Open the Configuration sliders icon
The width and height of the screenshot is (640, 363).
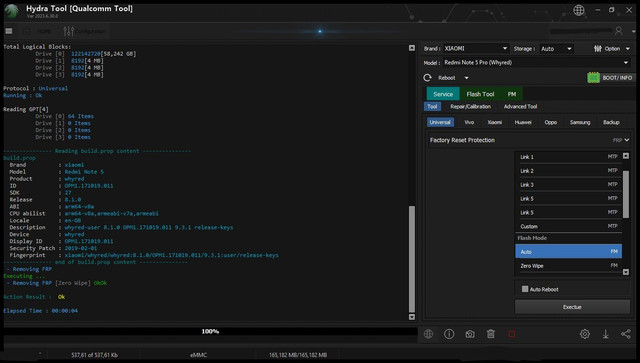69,31
